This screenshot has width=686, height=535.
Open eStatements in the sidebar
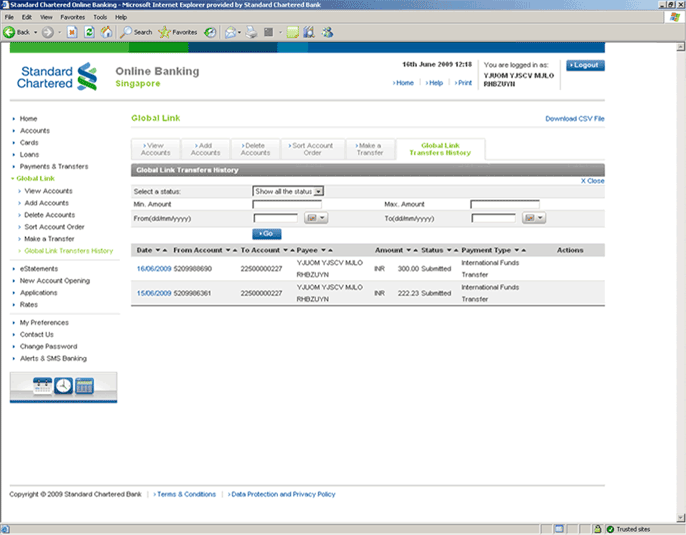[x=39, y=269]
